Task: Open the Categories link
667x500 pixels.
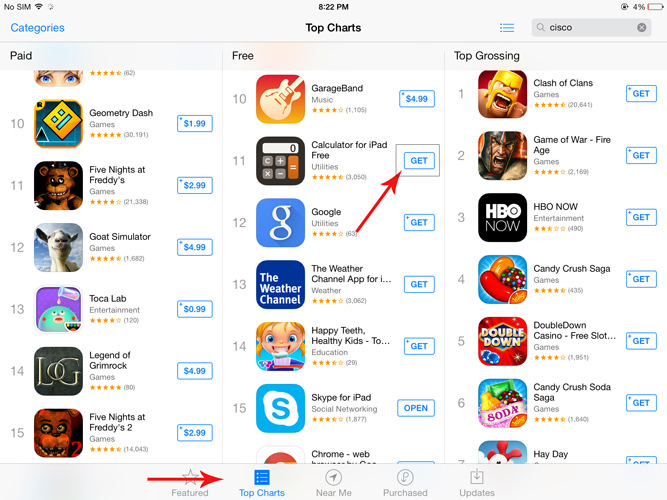Action: 37,28
